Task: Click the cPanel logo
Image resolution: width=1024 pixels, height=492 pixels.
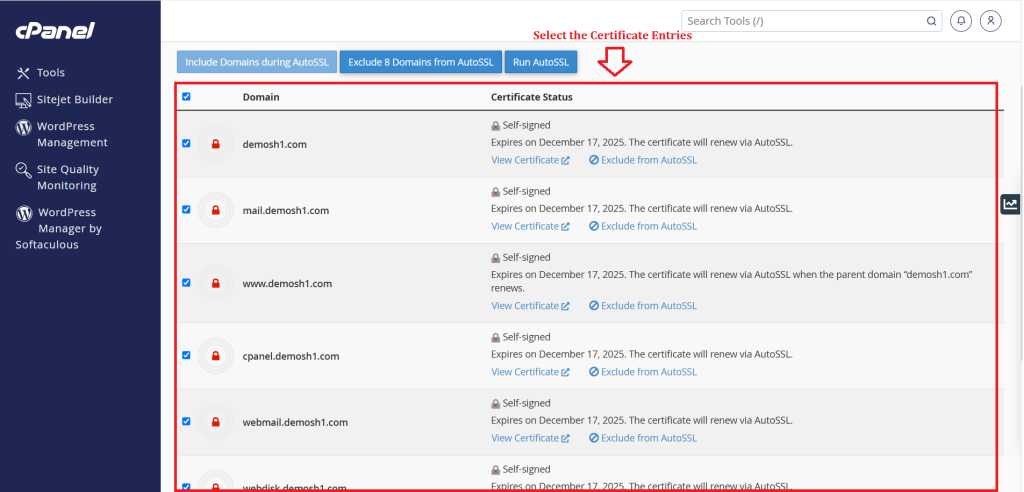Action: (x=55, y=30)
